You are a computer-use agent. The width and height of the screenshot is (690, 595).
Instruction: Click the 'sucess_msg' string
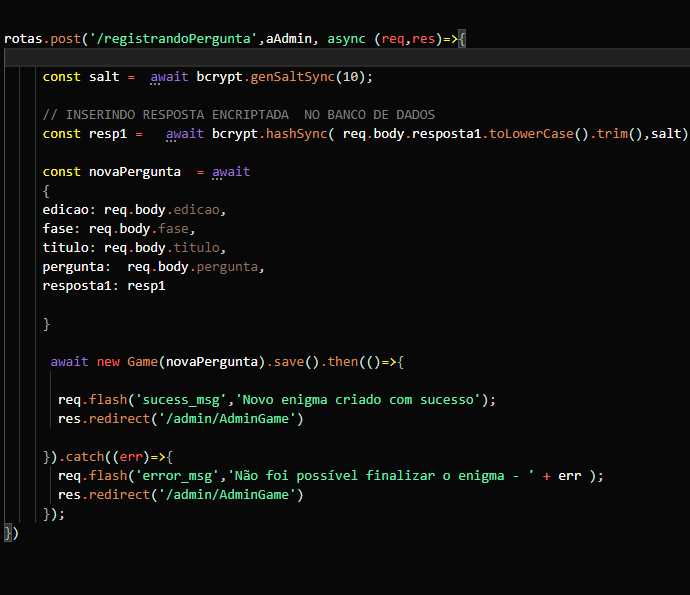coord(181,400)
